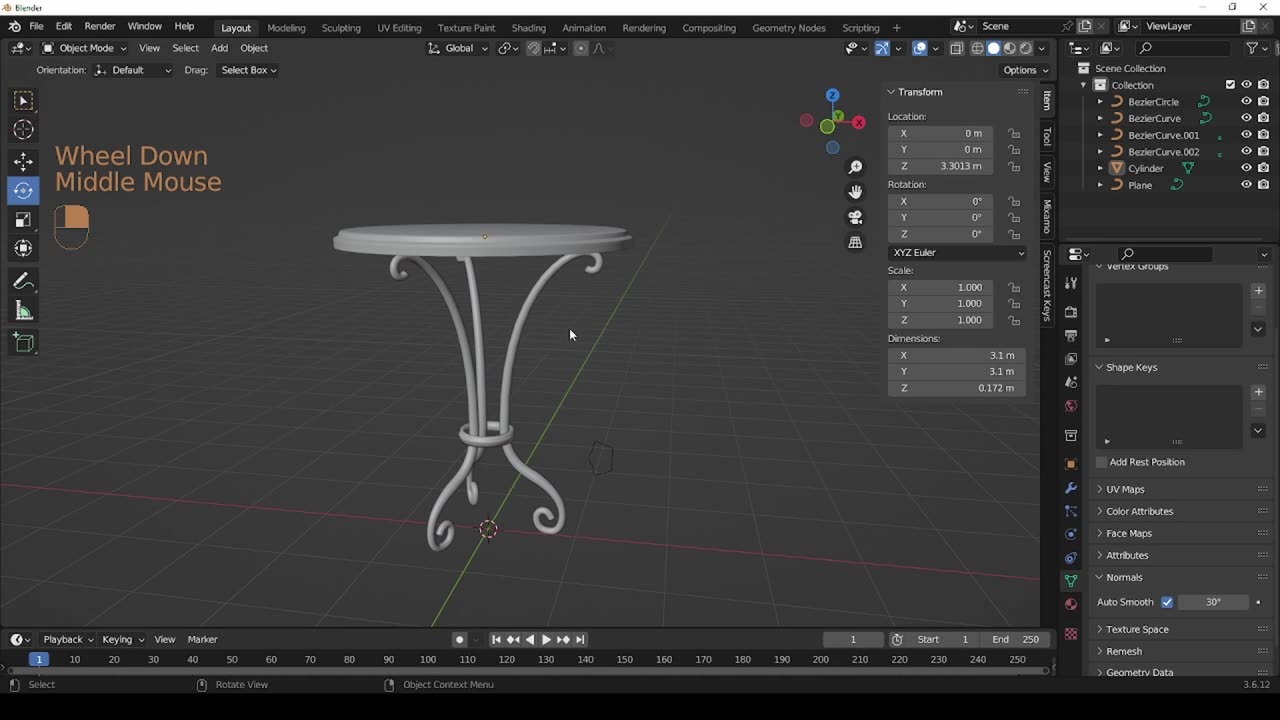Enable Add Rest Position checkbox
Image resolution: width=1280 pixels, height=720 pixels.
(1102, 462)
